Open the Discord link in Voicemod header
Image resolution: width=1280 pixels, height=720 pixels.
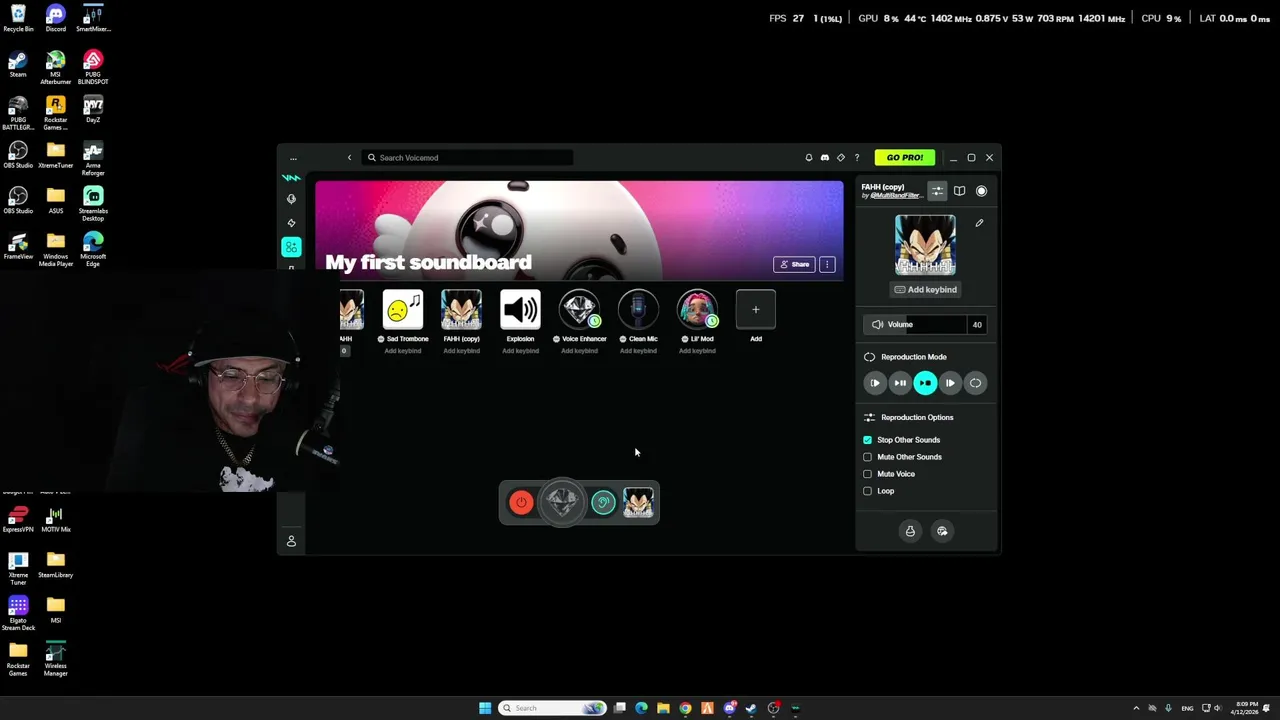(x=825, y=158)
